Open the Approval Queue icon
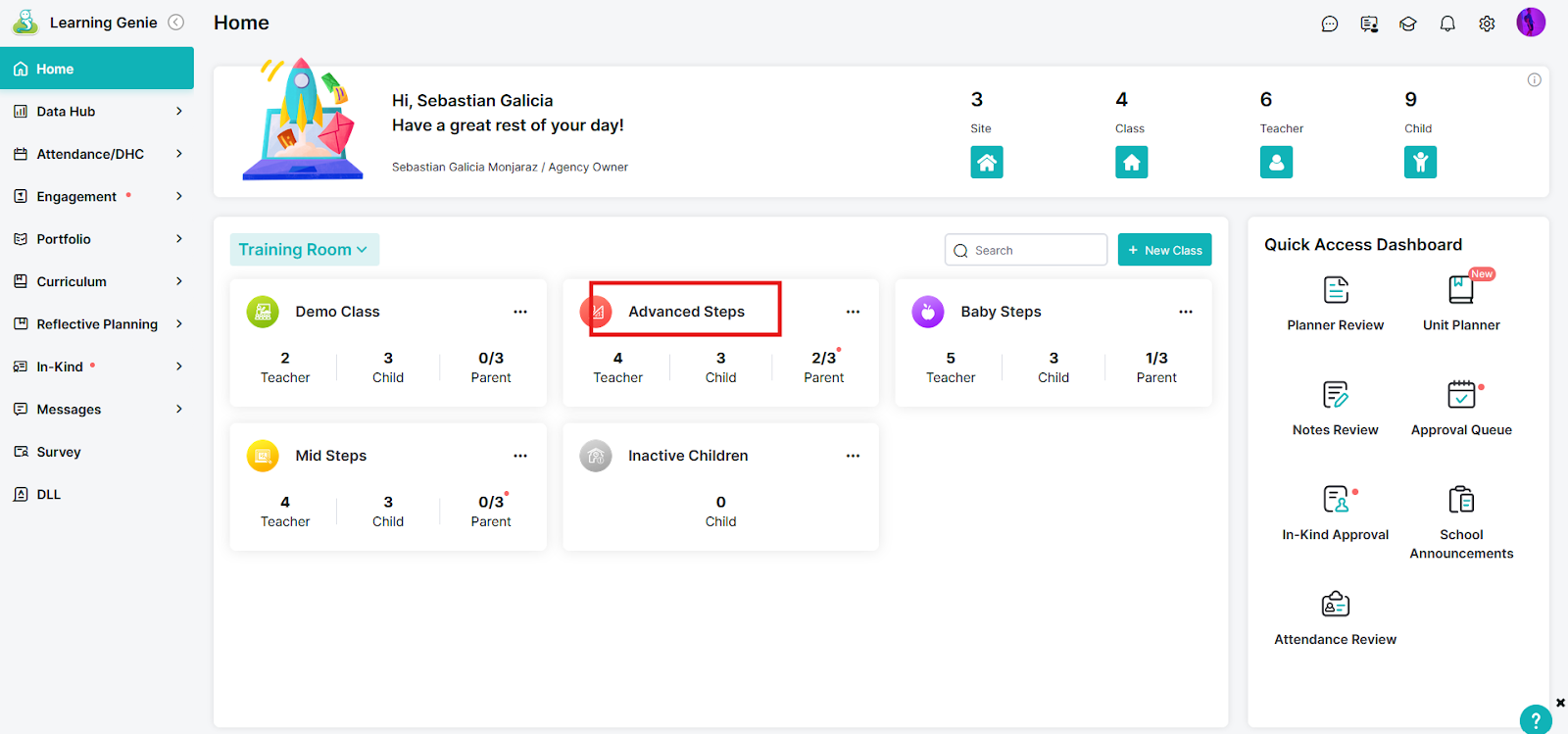 1460,395
